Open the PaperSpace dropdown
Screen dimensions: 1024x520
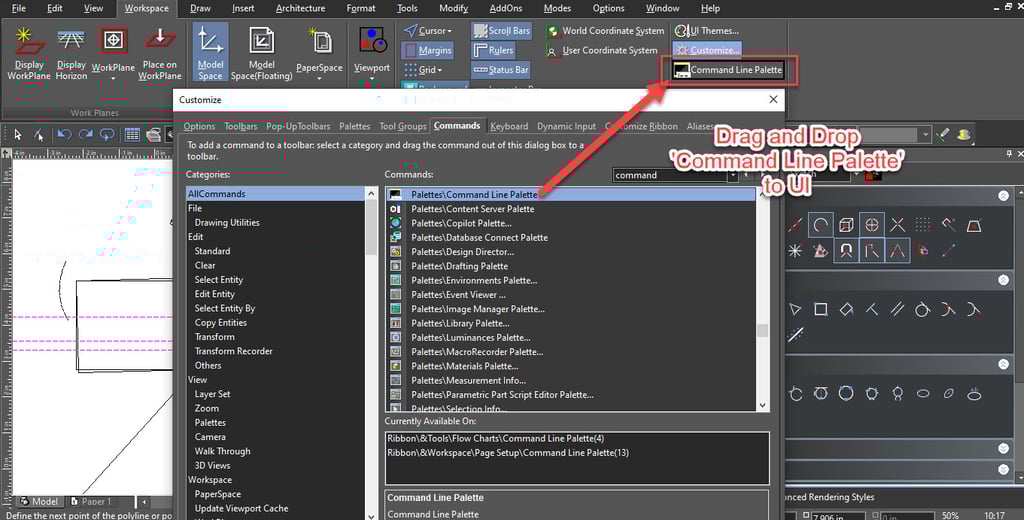(x=319, y=79)
